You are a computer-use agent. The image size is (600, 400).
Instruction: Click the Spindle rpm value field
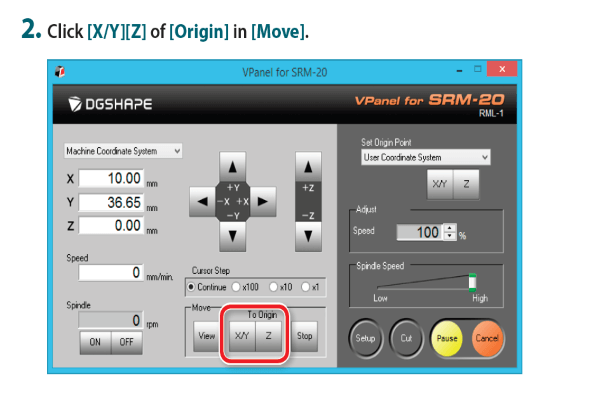pyautogui.click(x=111, y=320)
